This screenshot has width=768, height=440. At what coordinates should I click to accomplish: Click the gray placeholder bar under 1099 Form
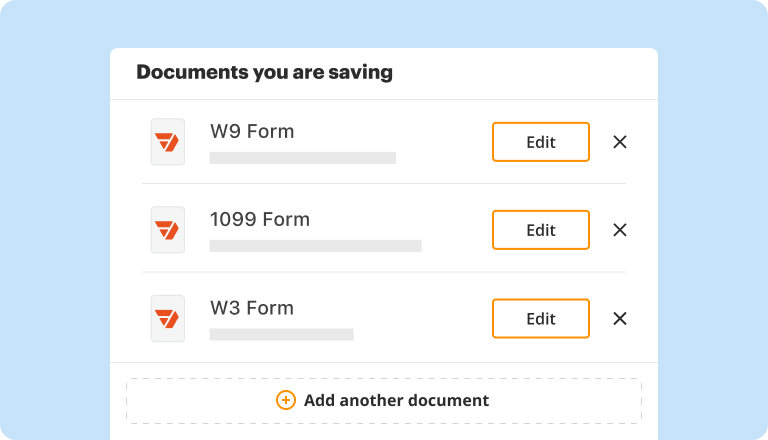click(315, 246)
